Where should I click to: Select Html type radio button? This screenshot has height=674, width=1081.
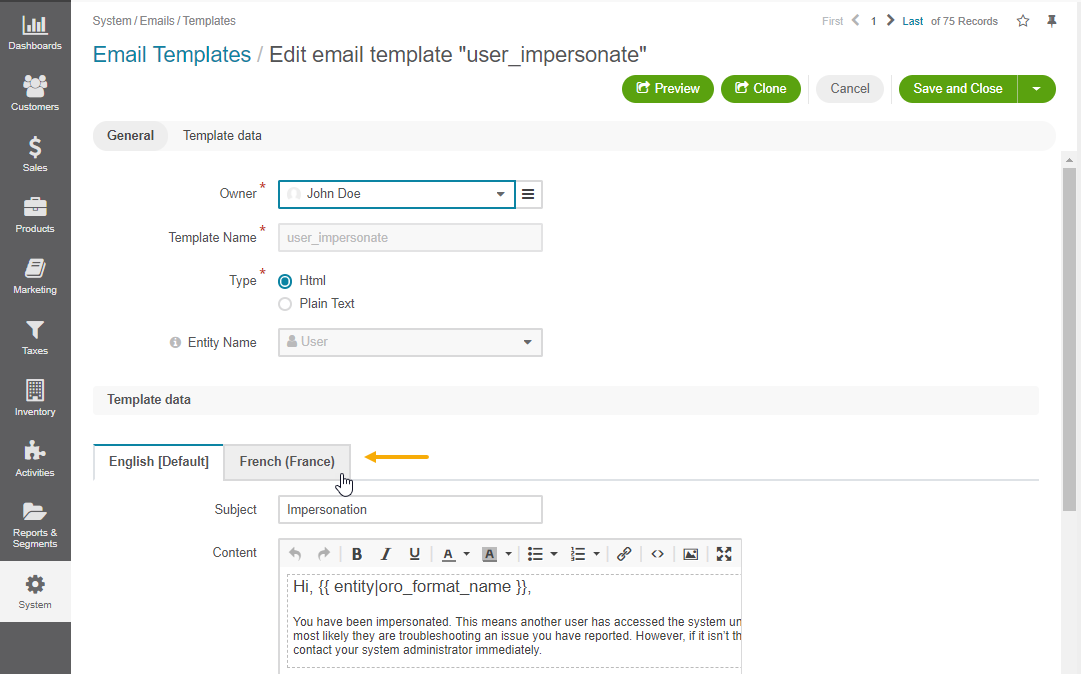285,281
